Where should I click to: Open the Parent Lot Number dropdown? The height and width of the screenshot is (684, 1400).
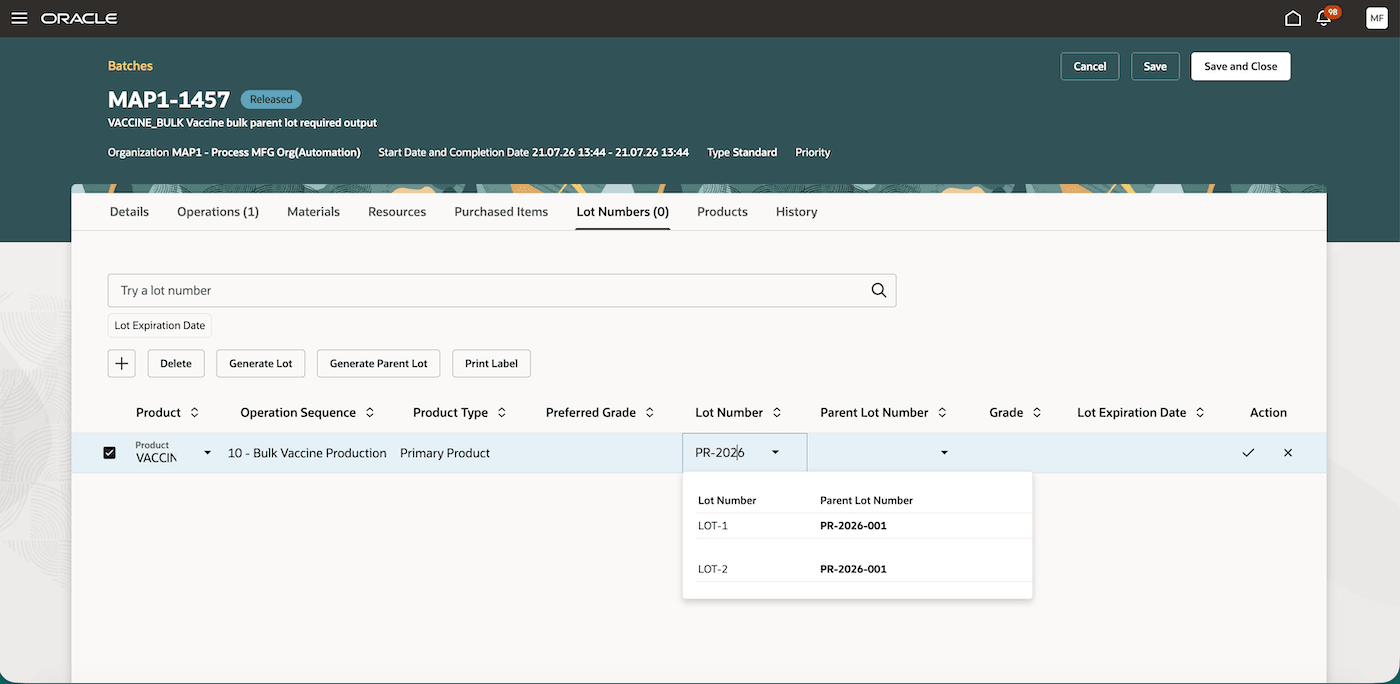[944, 453]
